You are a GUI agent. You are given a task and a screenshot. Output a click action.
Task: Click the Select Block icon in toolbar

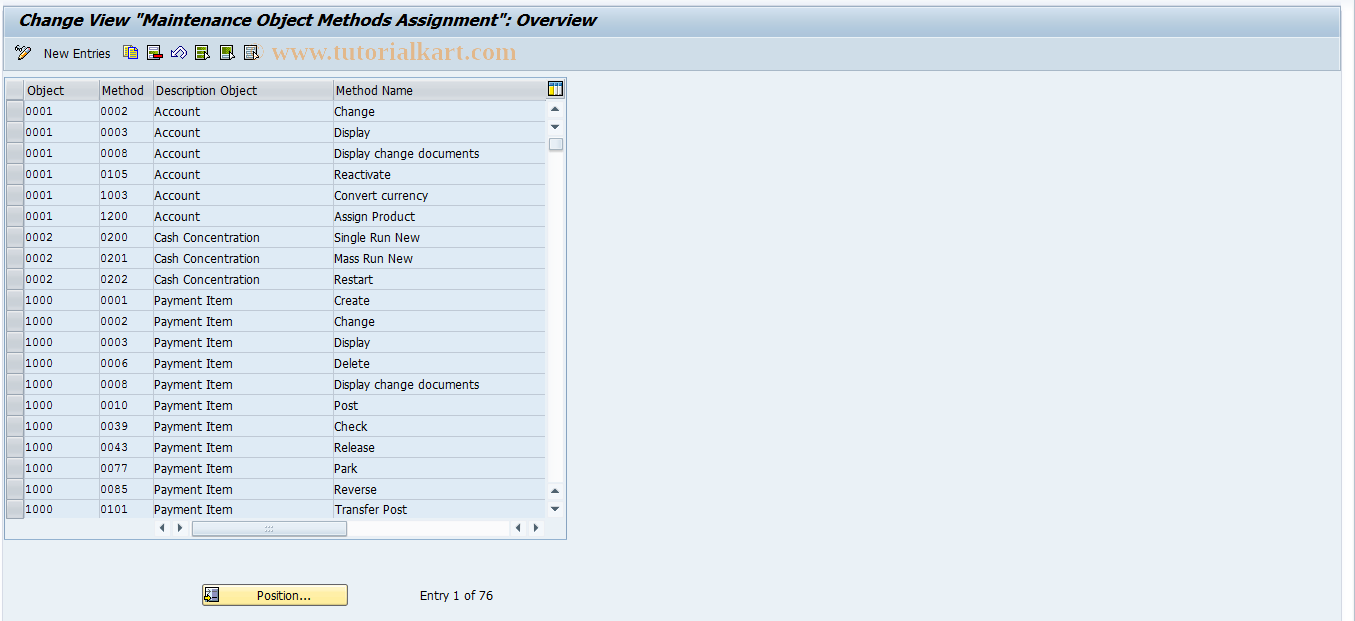[x=227, y=53]
